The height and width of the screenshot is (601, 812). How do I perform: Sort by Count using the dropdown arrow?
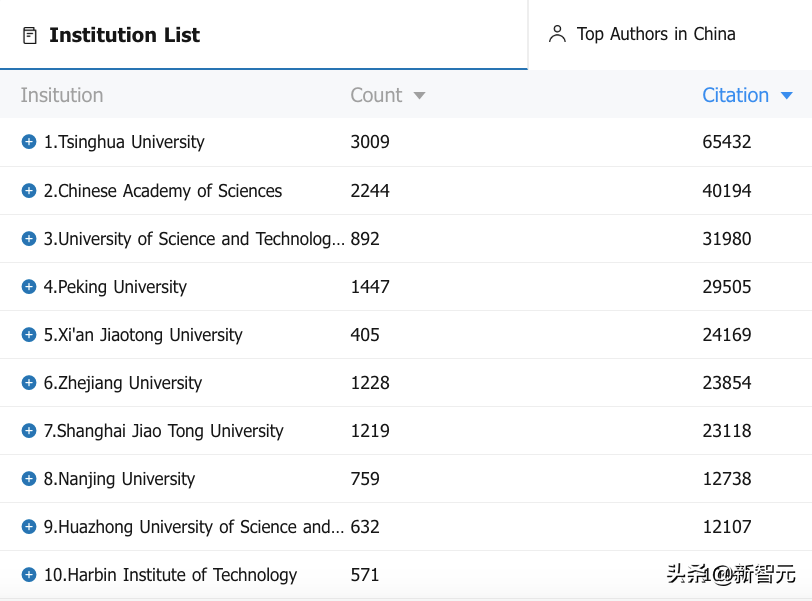click(419, 96)
